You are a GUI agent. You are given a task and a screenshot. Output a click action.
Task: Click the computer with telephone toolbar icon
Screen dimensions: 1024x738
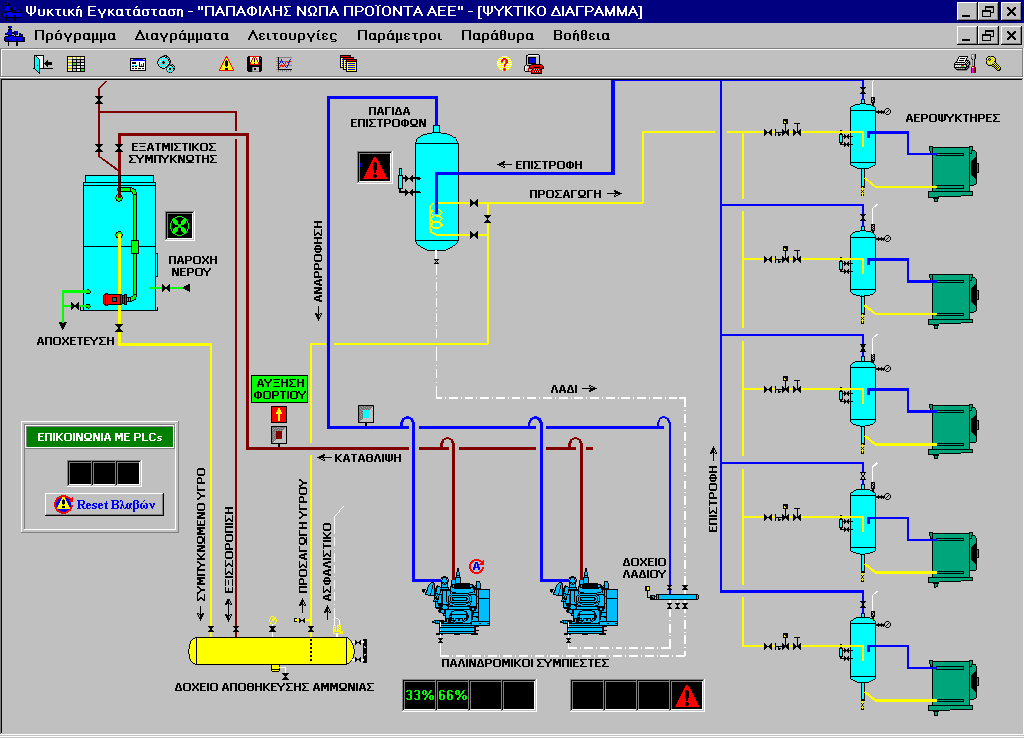(x=534, y=64)
